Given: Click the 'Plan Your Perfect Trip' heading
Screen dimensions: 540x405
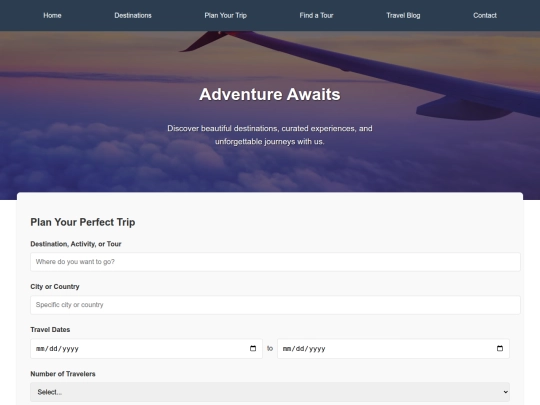Looking at the screenshot, I should [x=83, y=222].
